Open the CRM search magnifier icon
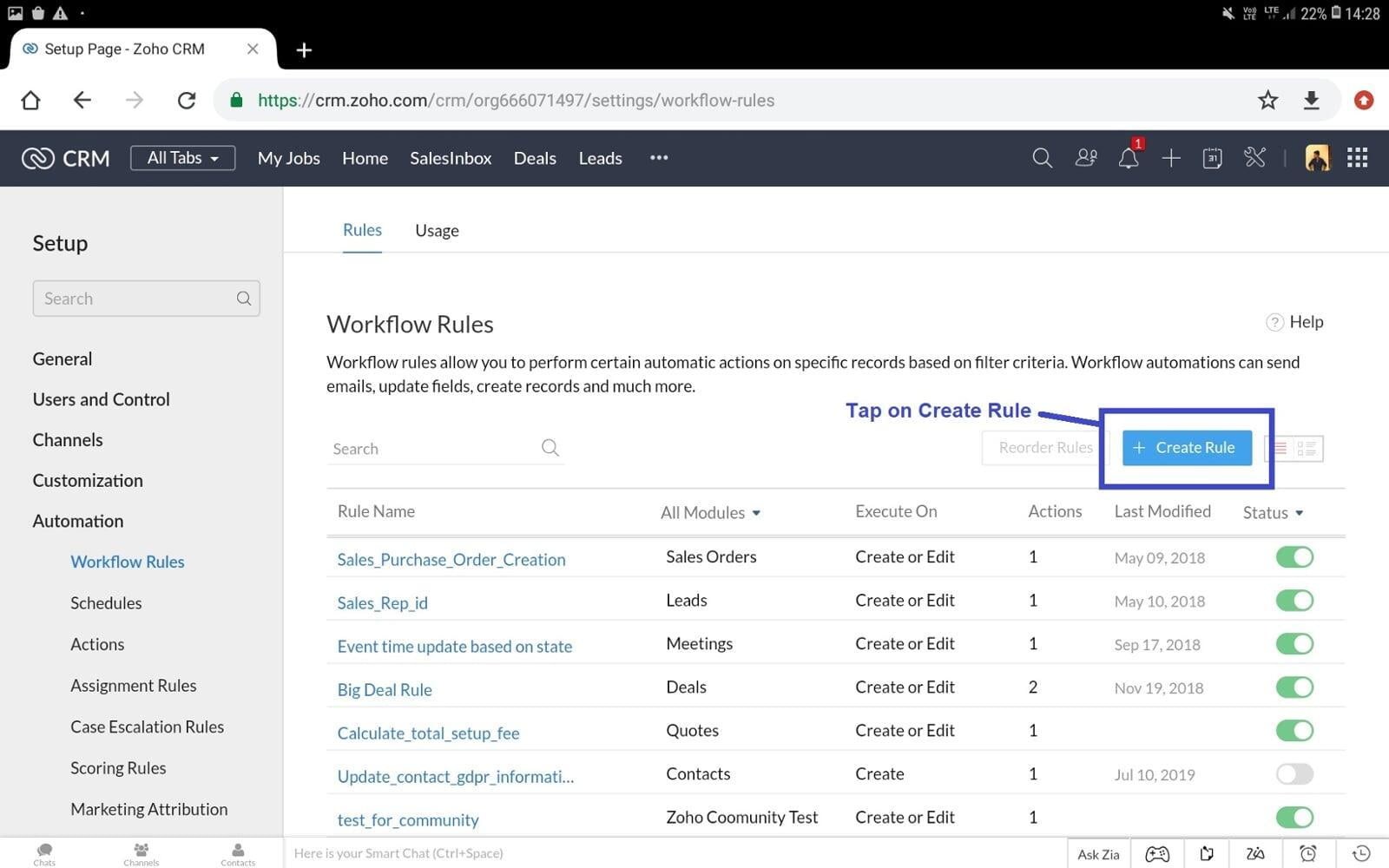Image resolution: width=1389 pixels, height=868 pixels. point(1042,158)
